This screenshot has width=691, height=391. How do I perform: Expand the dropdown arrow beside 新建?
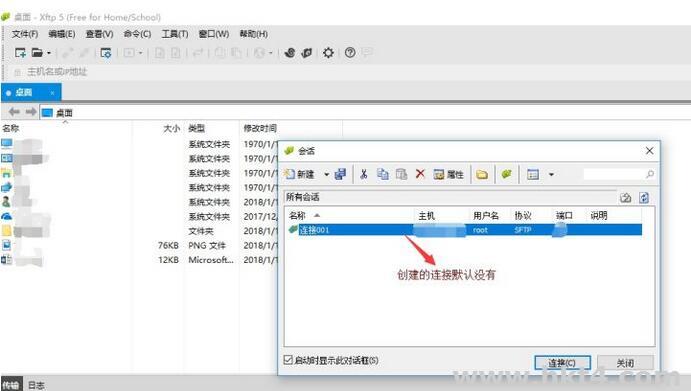pos(327,175)
